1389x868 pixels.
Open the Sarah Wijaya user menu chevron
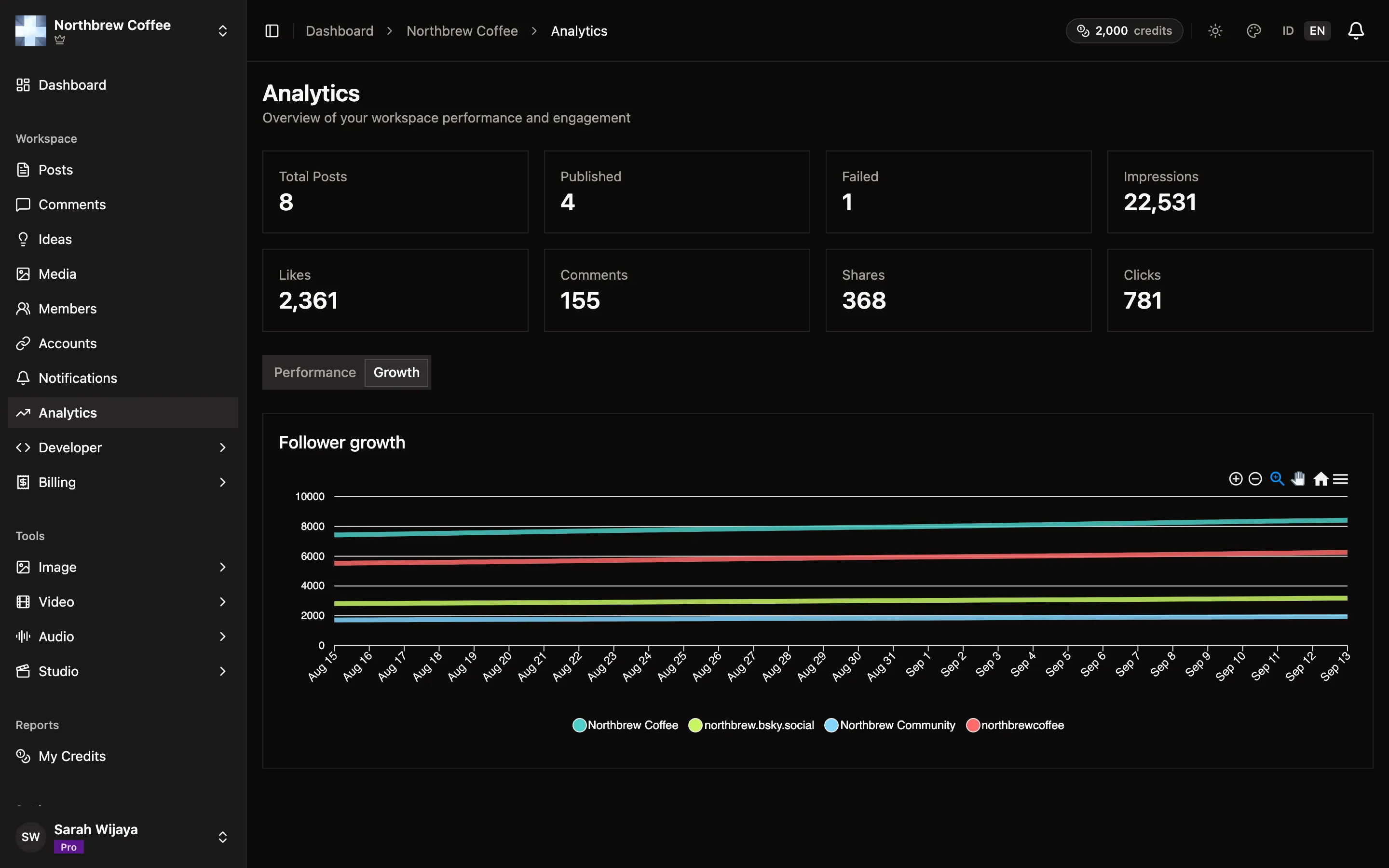[x=223, y=837]
